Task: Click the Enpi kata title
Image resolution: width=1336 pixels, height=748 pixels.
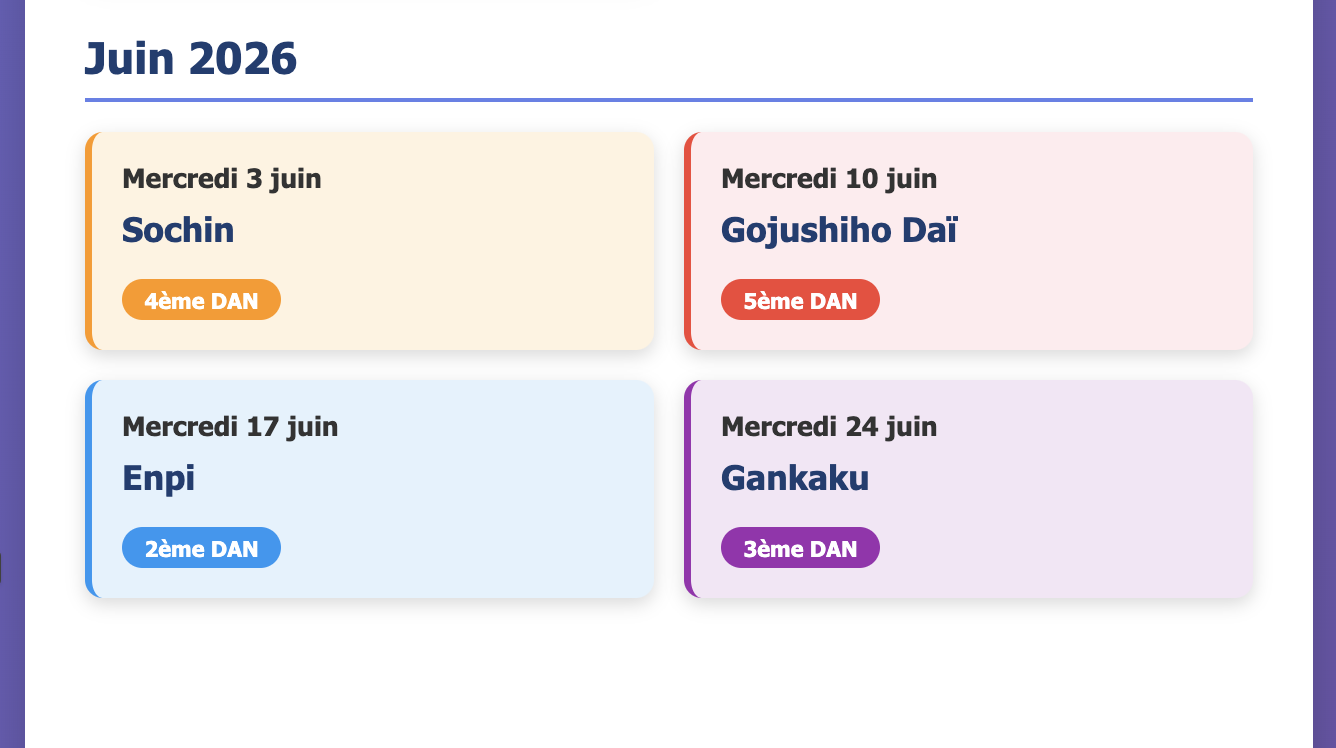Action: [x=158, y=478]
